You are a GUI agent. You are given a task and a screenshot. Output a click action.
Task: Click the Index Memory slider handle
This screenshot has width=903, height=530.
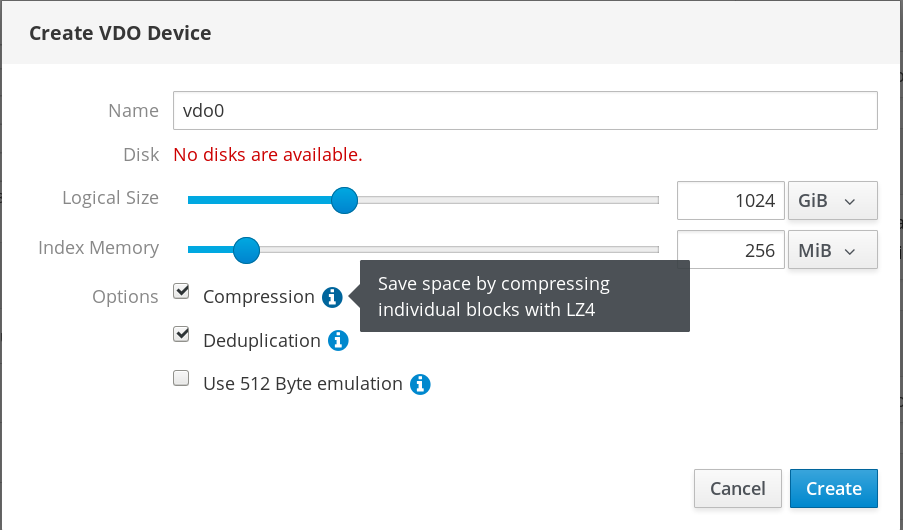pyautogui.click(x=246, y=250)
